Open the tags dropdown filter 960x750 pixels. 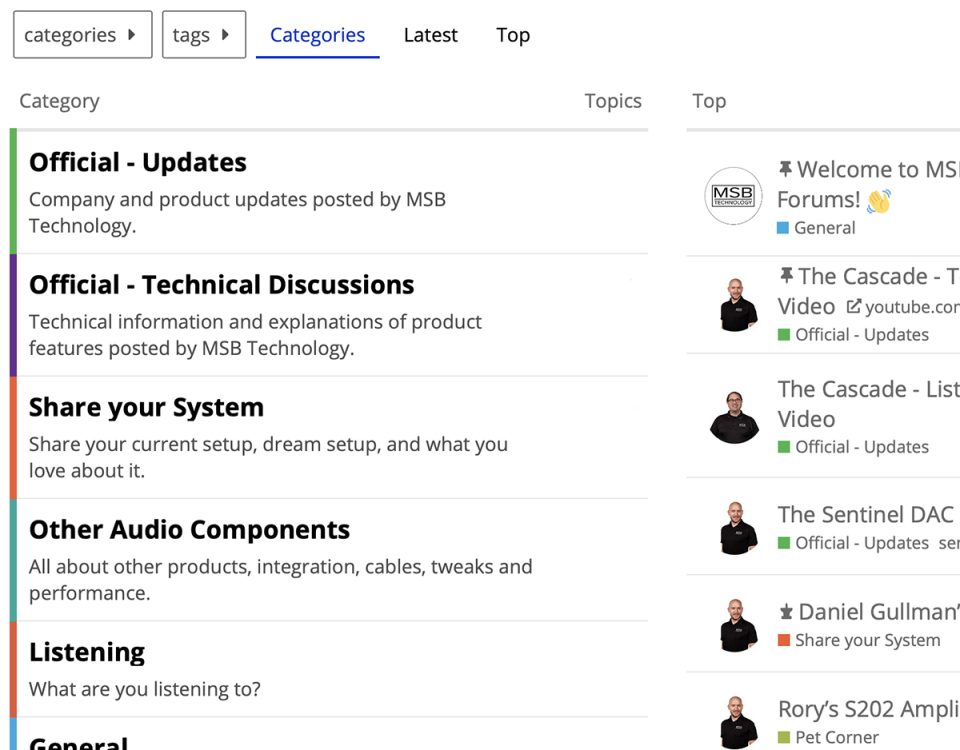(204, 35)
